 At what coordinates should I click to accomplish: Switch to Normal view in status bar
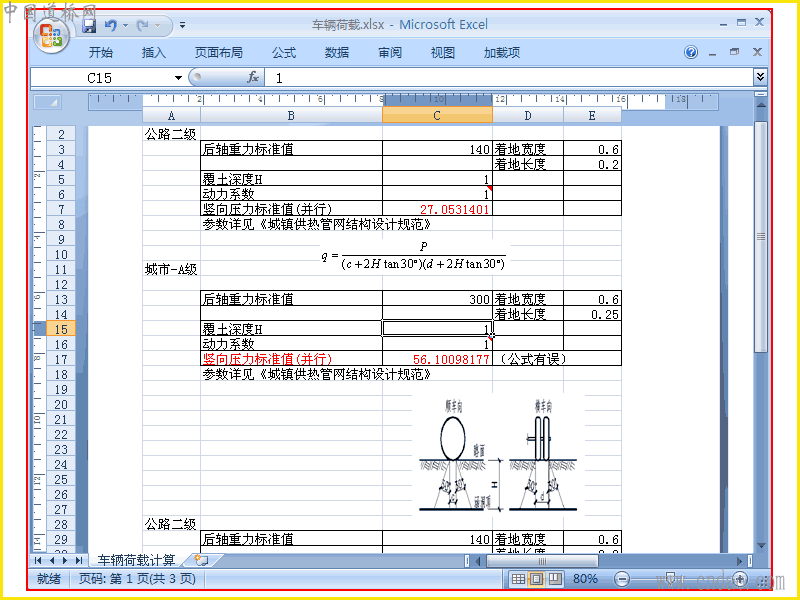coord(518,579)
